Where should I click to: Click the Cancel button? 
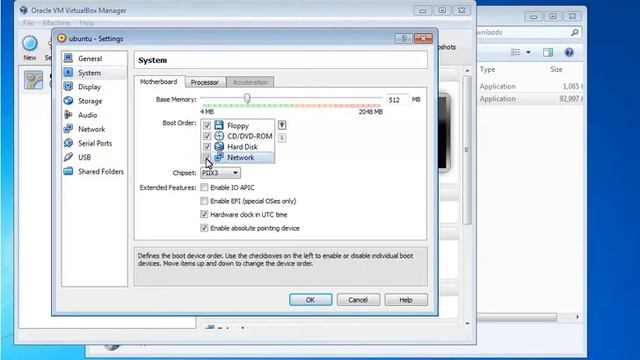[358, 300]
